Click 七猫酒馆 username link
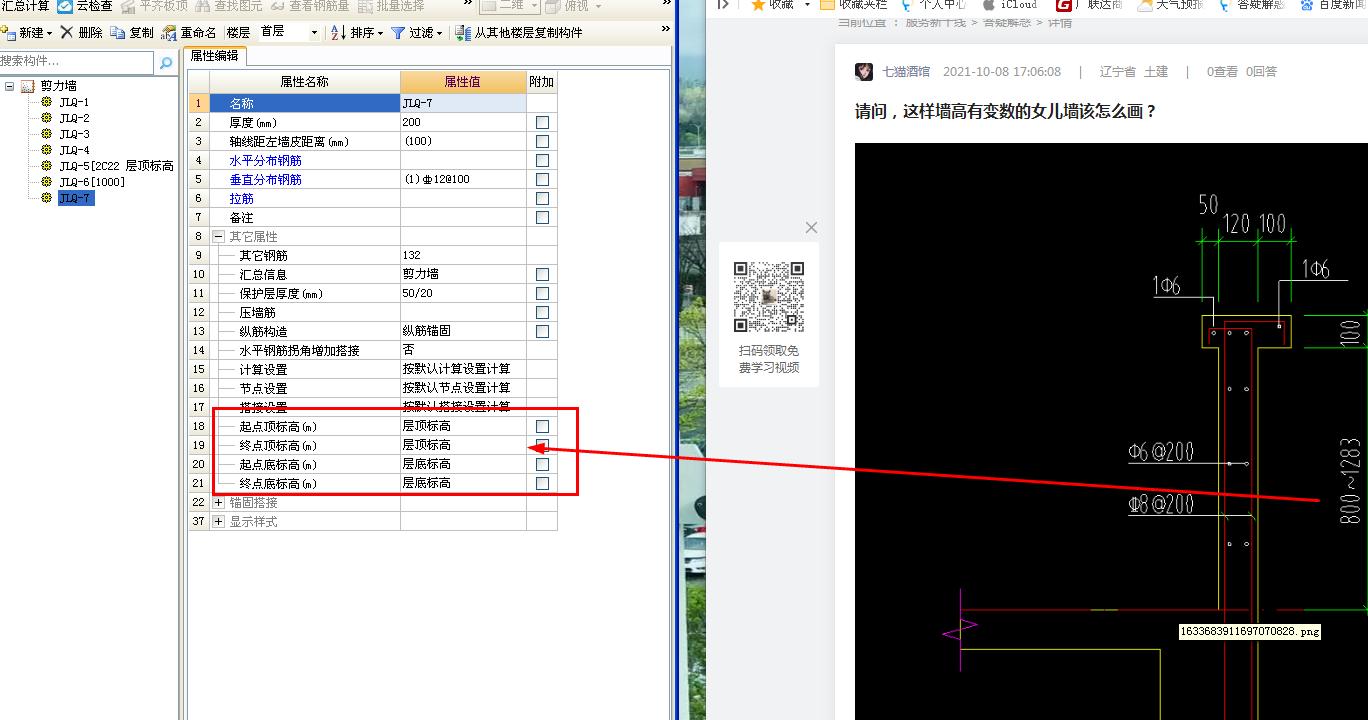 click(906, 71)
